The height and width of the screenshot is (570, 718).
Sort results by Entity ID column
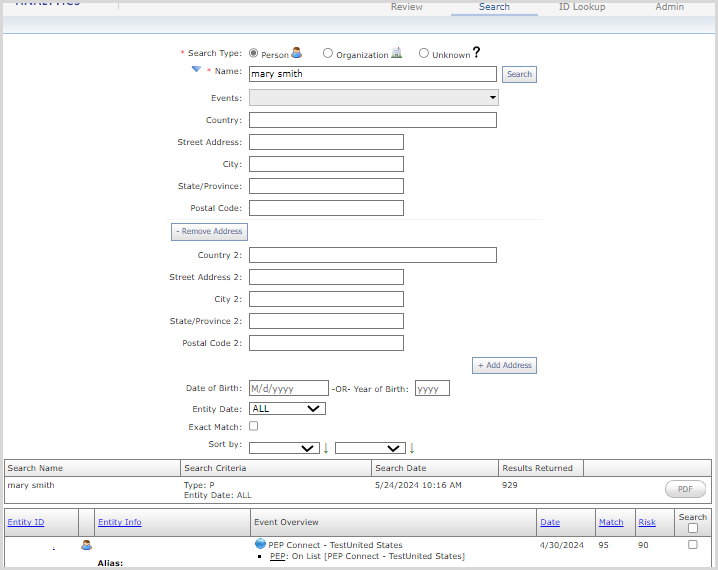pyautogui.click(x=26, y=522)
